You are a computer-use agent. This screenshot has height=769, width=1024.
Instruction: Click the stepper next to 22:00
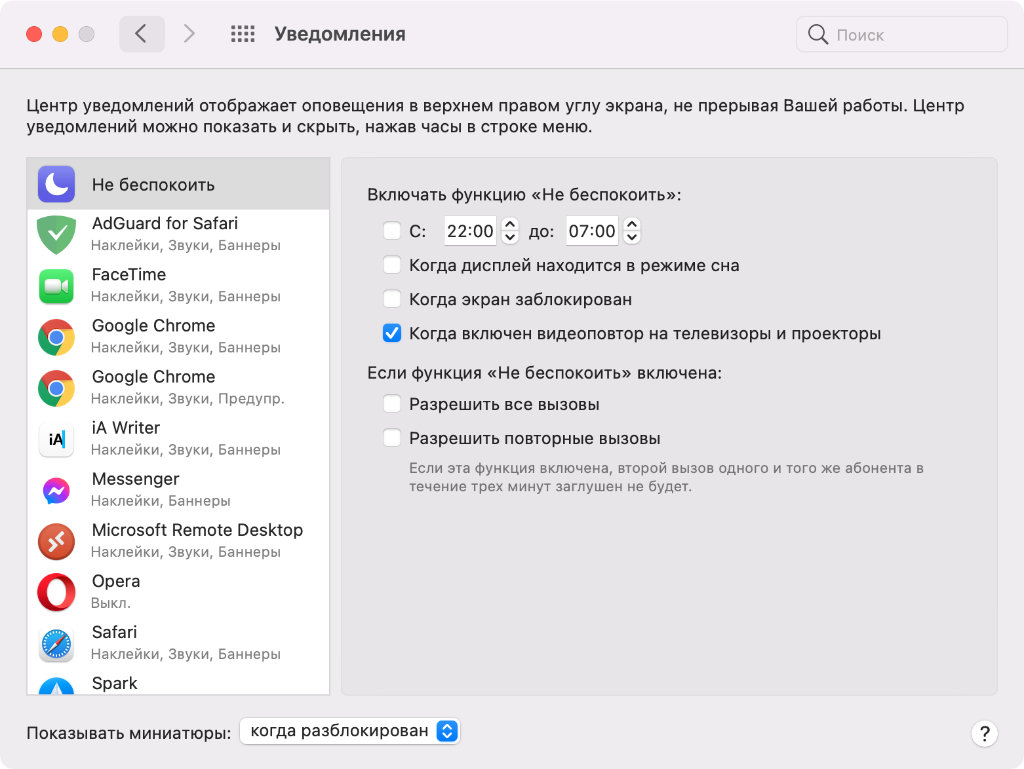coord(510,231)
